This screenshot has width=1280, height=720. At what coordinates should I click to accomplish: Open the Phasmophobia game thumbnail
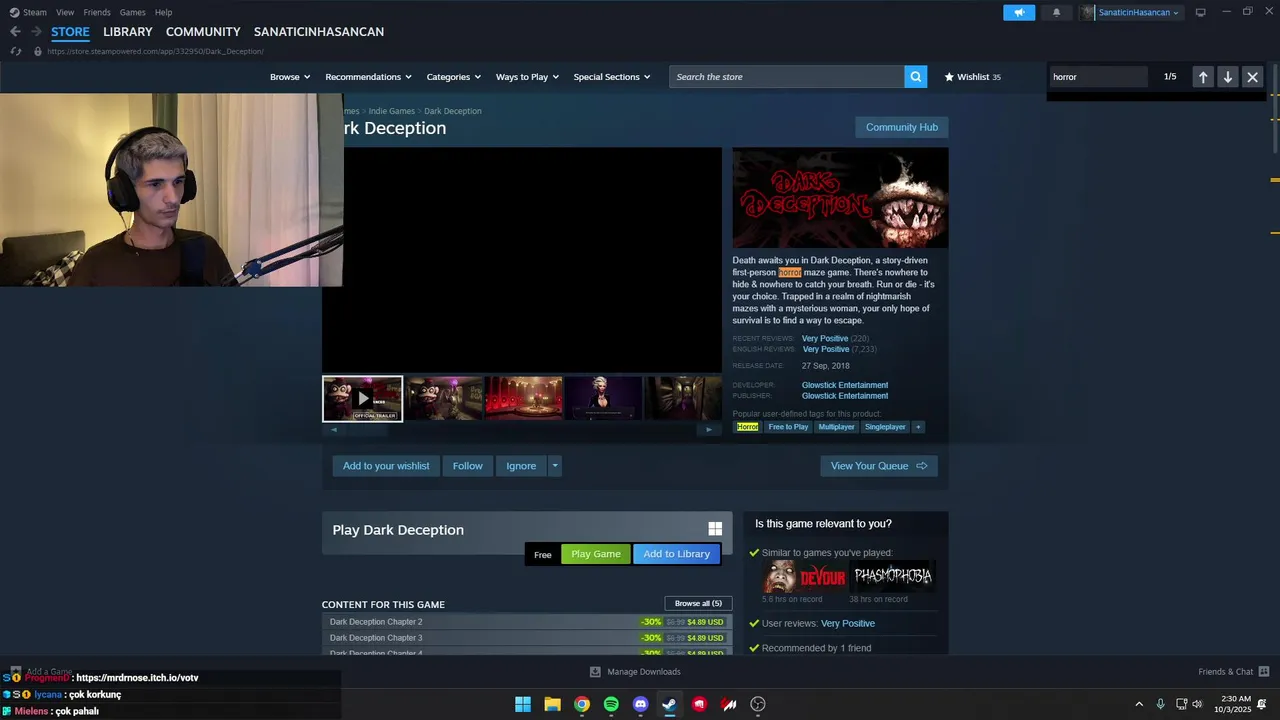pos(892,576)
